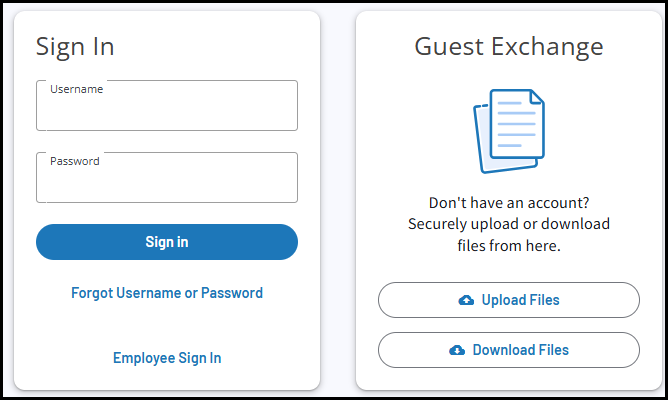Follow the Employee Sign In link

point(167,358)
